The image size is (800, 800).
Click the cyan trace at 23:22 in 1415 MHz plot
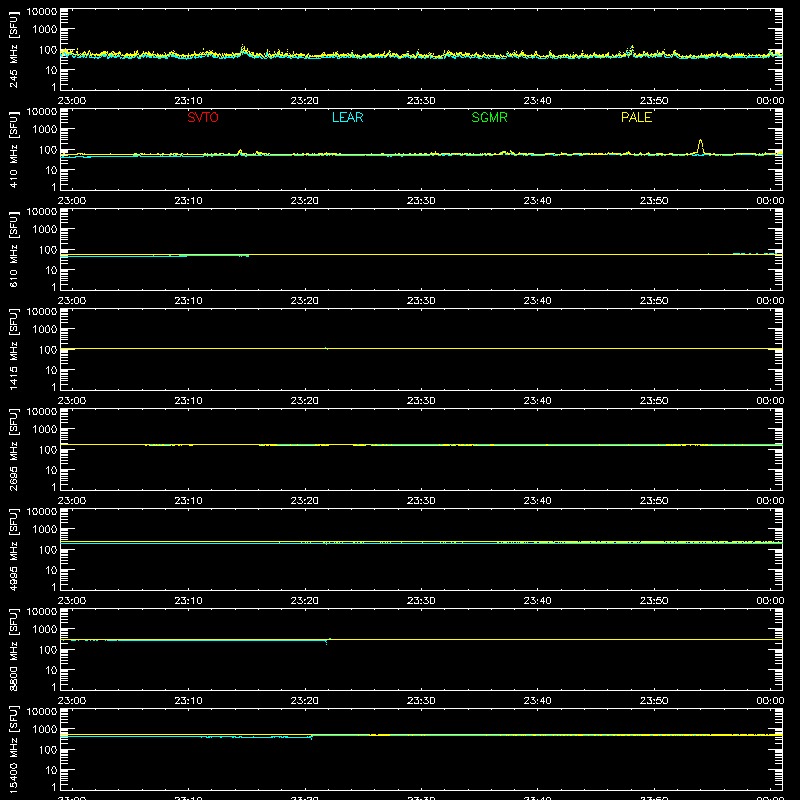(327, 348)
